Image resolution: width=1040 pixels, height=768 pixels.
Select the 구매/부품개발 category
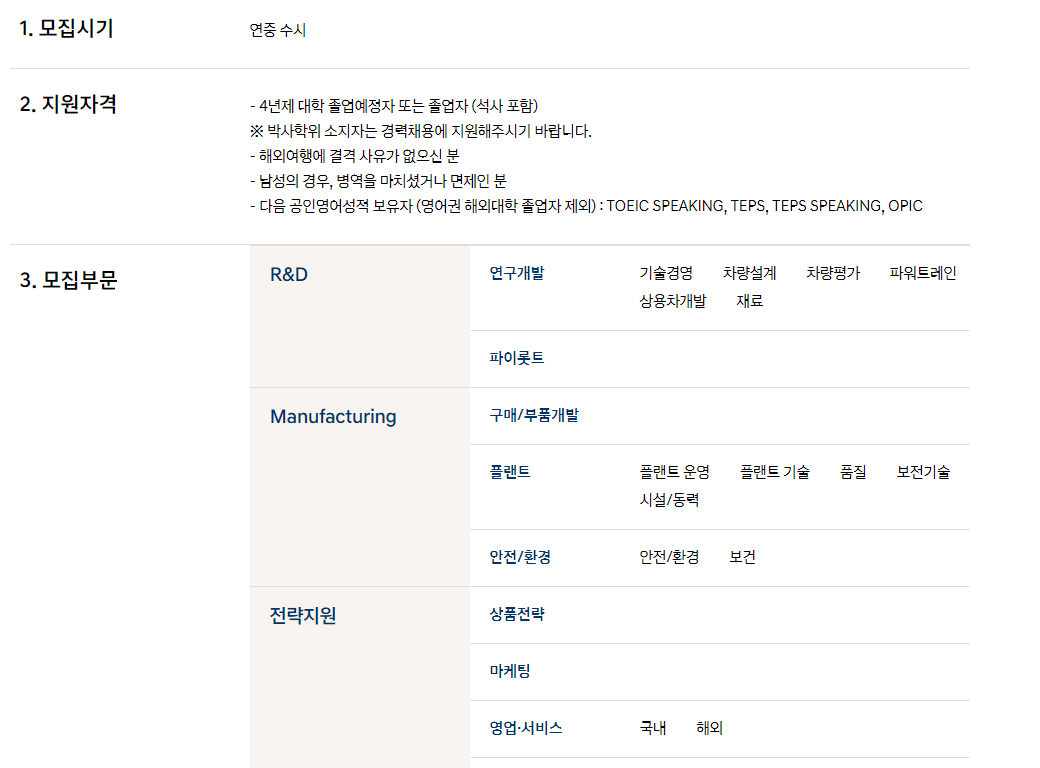coord(533,415)
